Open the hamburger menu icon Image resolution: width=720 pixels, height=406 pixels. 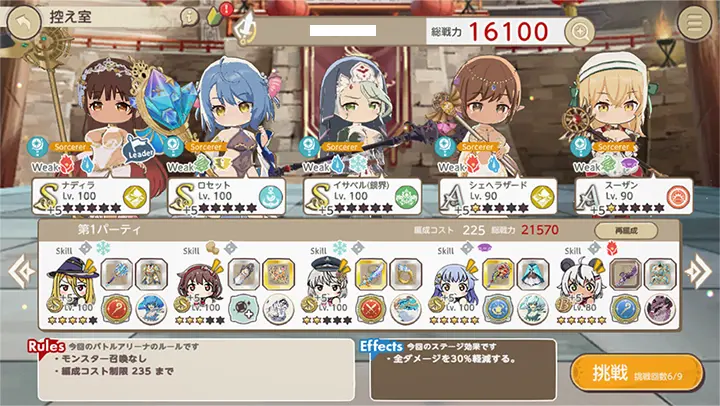(695, 22)
